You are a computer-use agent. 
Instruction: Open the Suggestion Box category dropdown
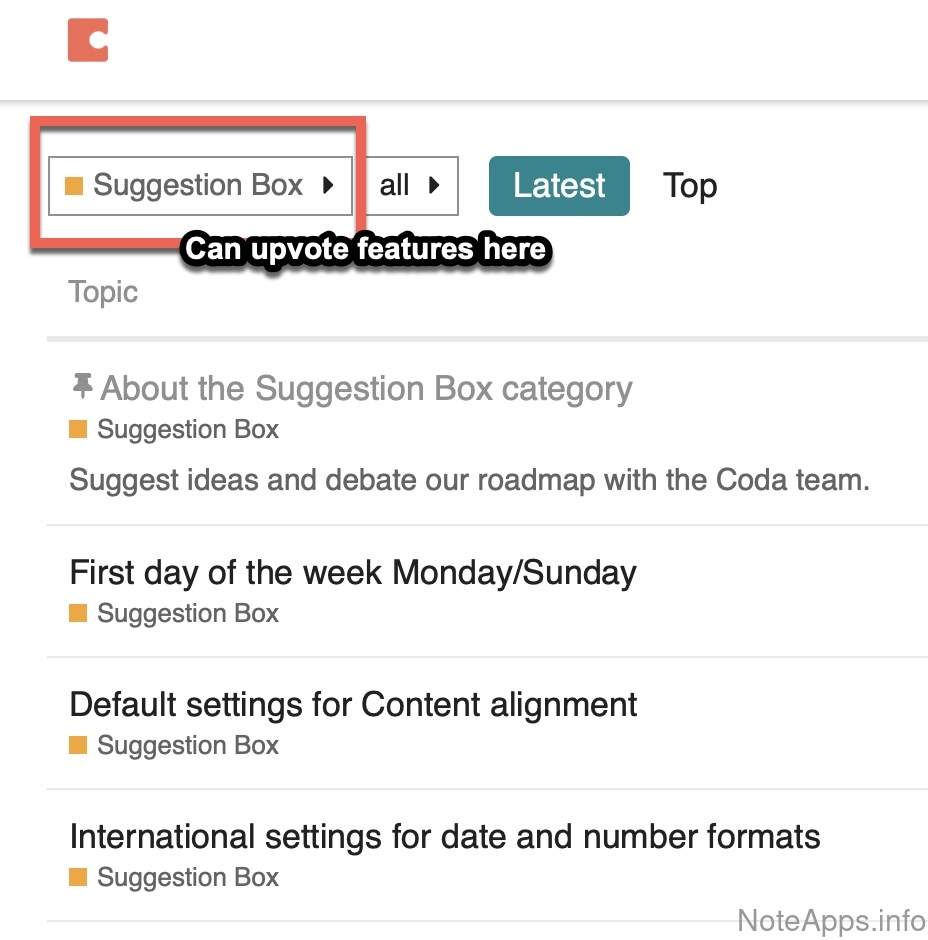pyautogui.click(x=200, y=186)
